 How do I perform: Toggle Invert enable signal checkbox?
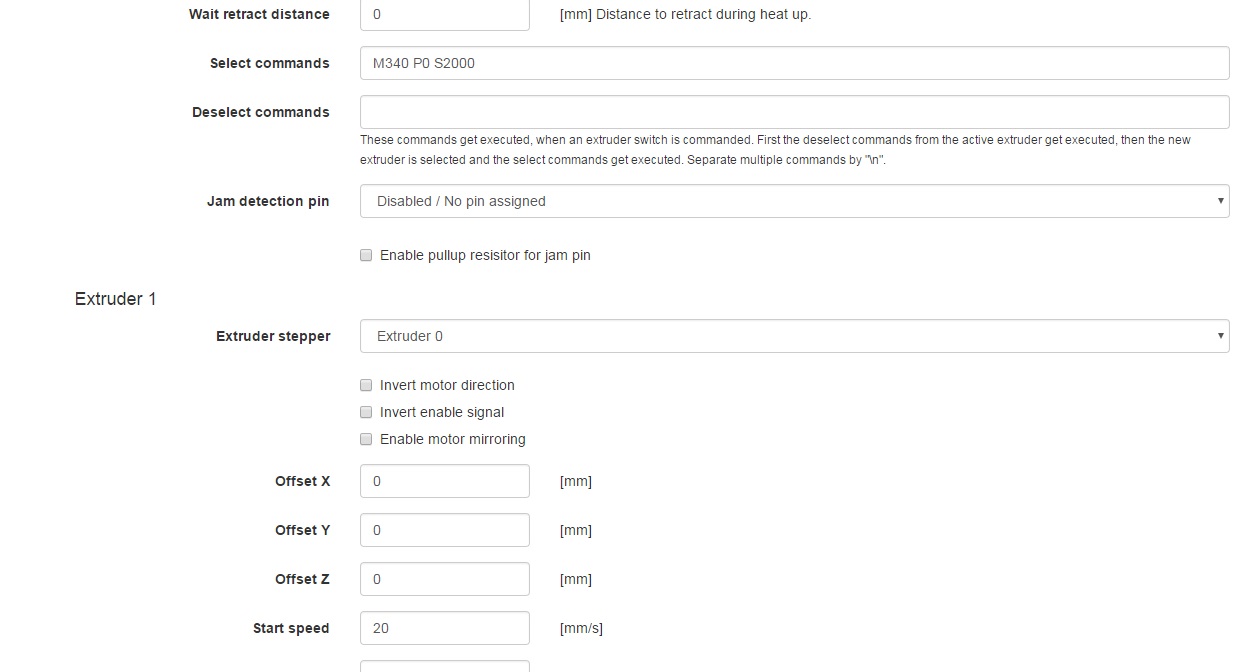pyautogui.click(x=366, y=412)
